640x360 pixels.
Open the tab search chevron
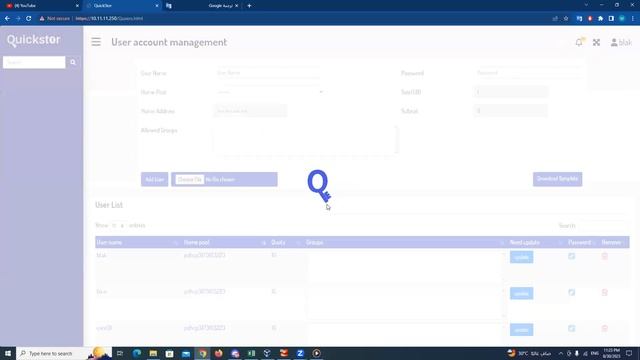click(586, 5)
